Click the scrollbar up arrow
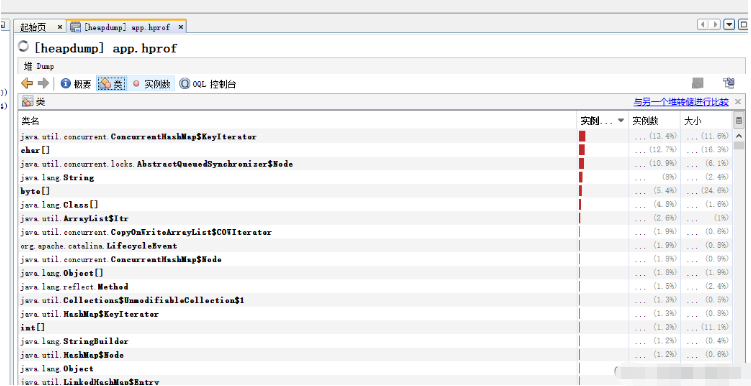The image size is (751, 386). 739,136
